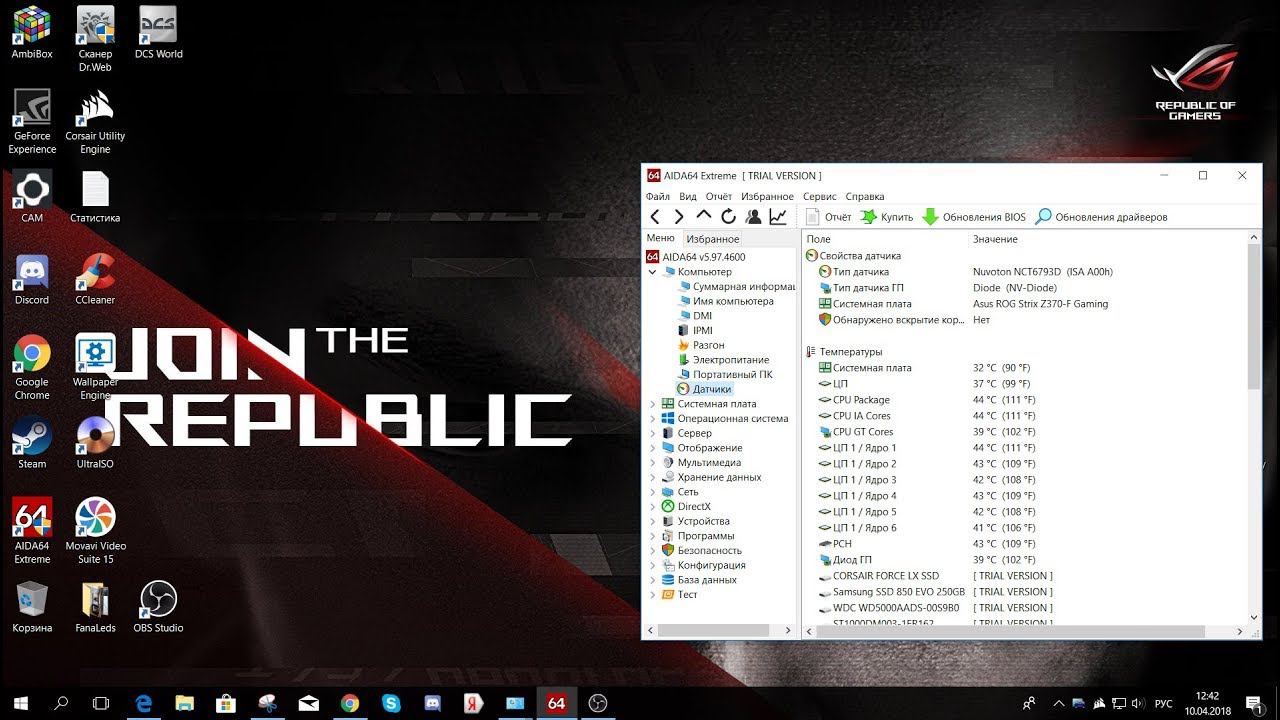Select the CCleaner desktop icon

coord(95,279)
